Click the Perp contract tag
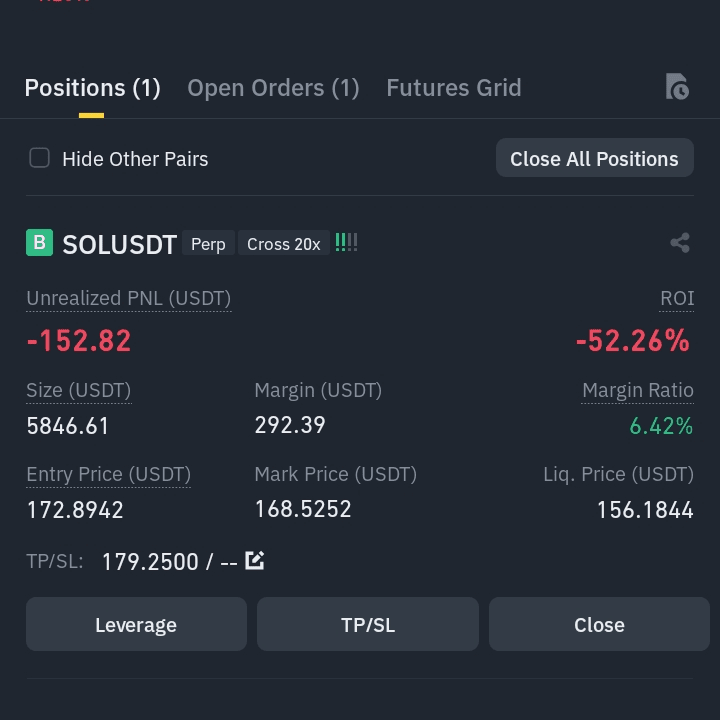Image resolution: width=720 pixels, height=720 pixels. (208, 243)
